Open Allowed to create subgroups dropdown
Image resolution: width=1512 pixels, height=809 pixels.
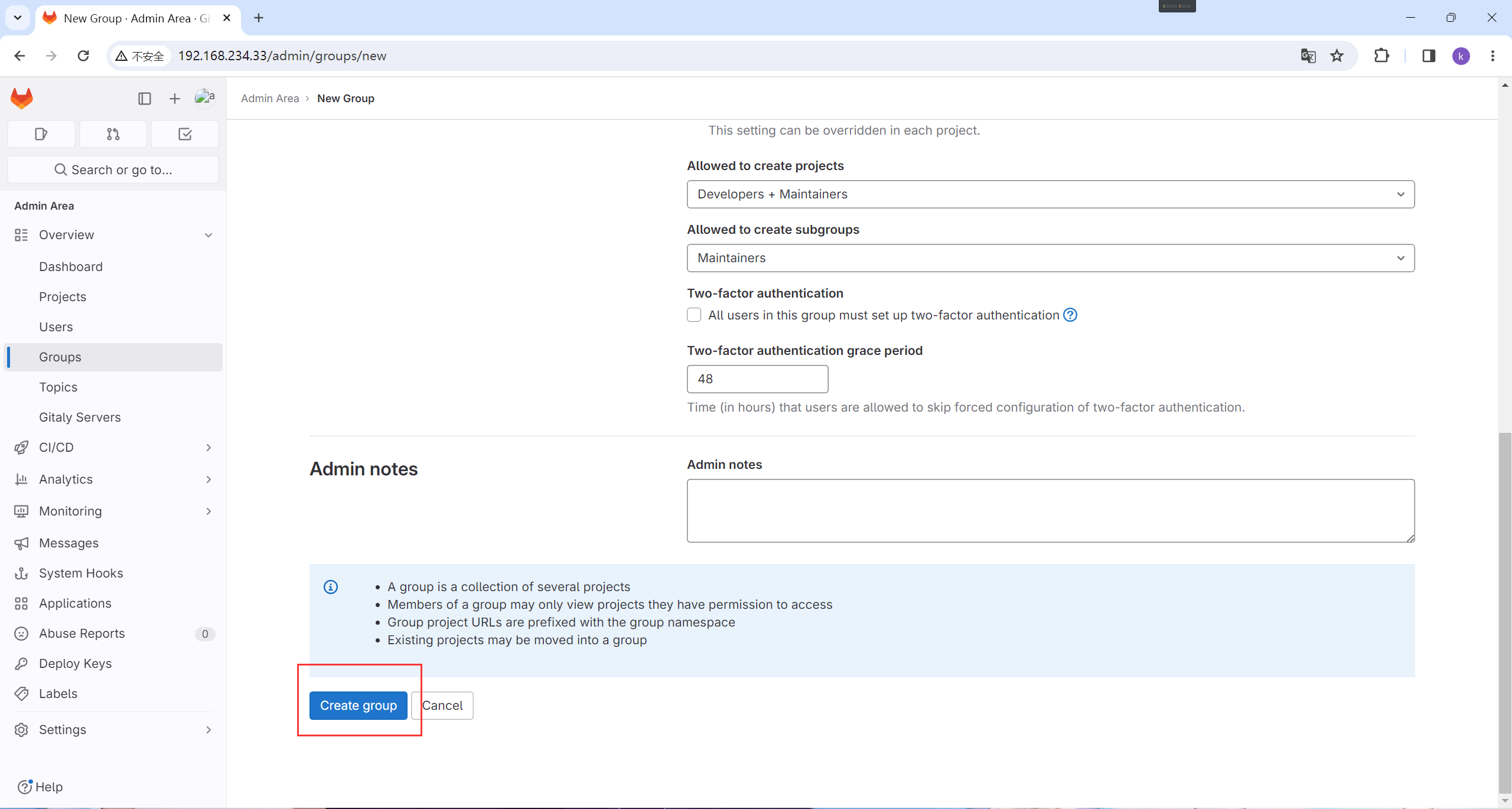pyautogui.click(x=1050, y=258)
